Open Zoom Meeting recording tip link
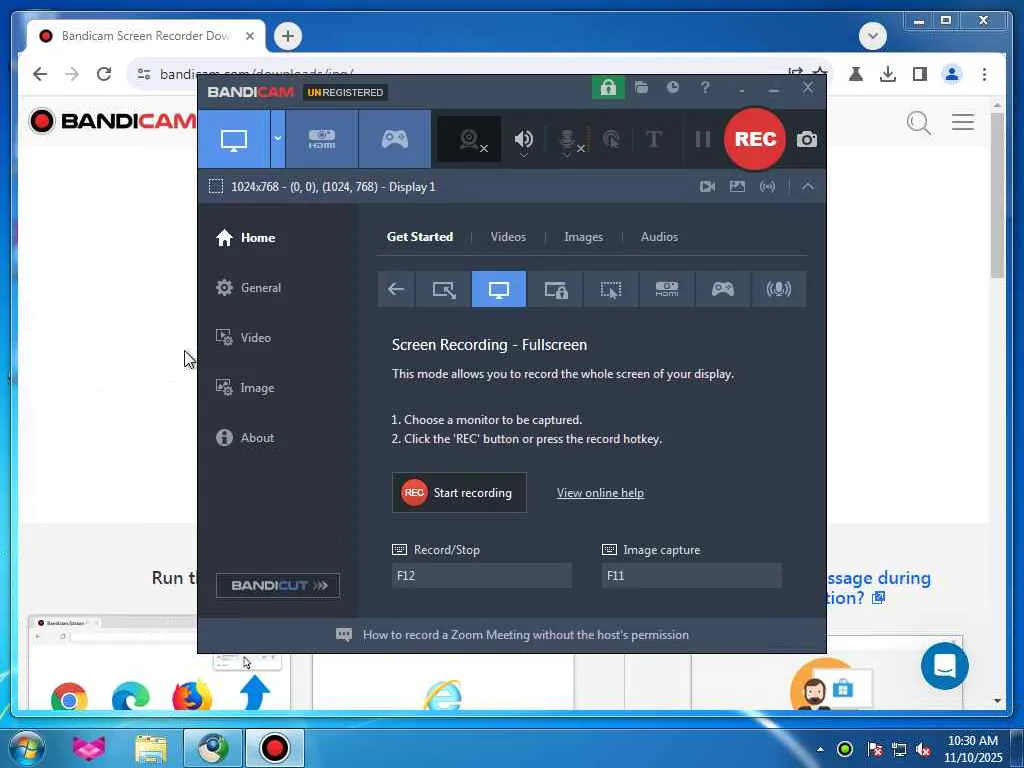 pos(526,635)
